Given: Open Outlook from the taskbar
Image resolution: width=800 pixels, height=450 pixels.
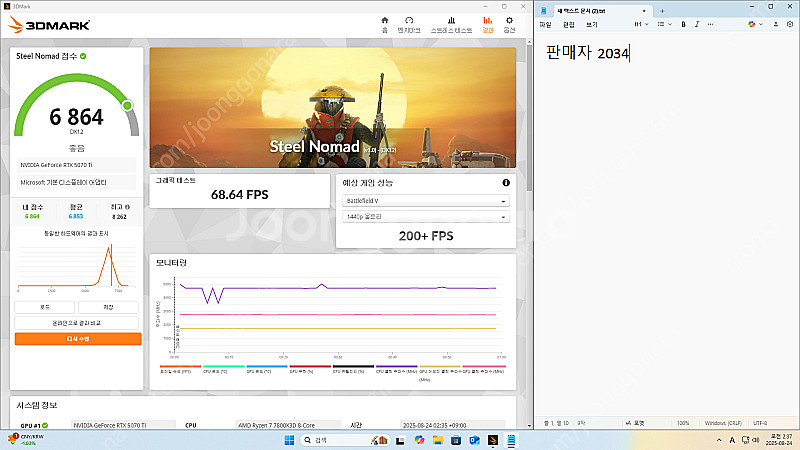Looking at the screenshot, I should [x=474, y=440].
